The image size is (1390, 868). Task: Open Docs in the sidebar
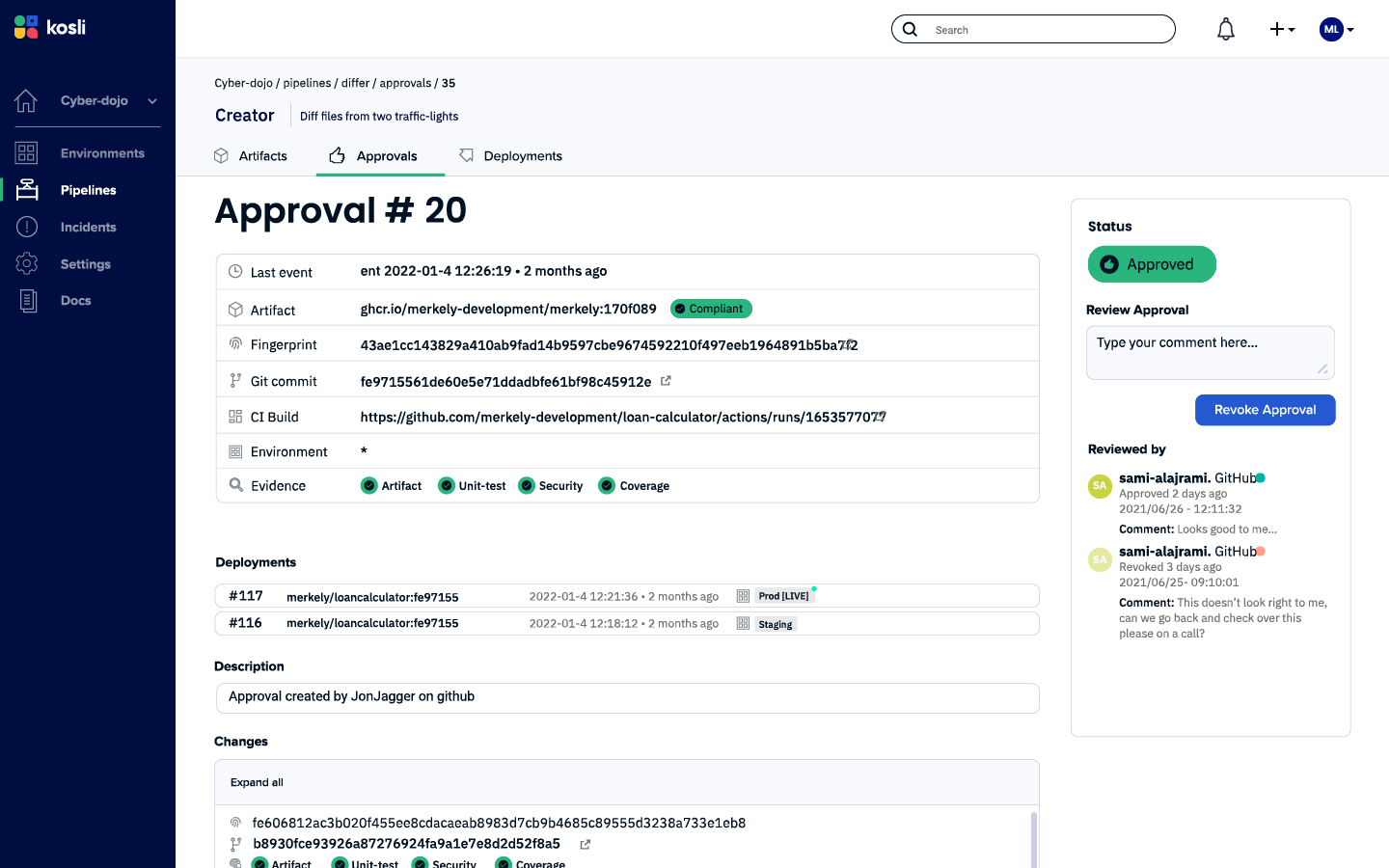tap(76, 301)
